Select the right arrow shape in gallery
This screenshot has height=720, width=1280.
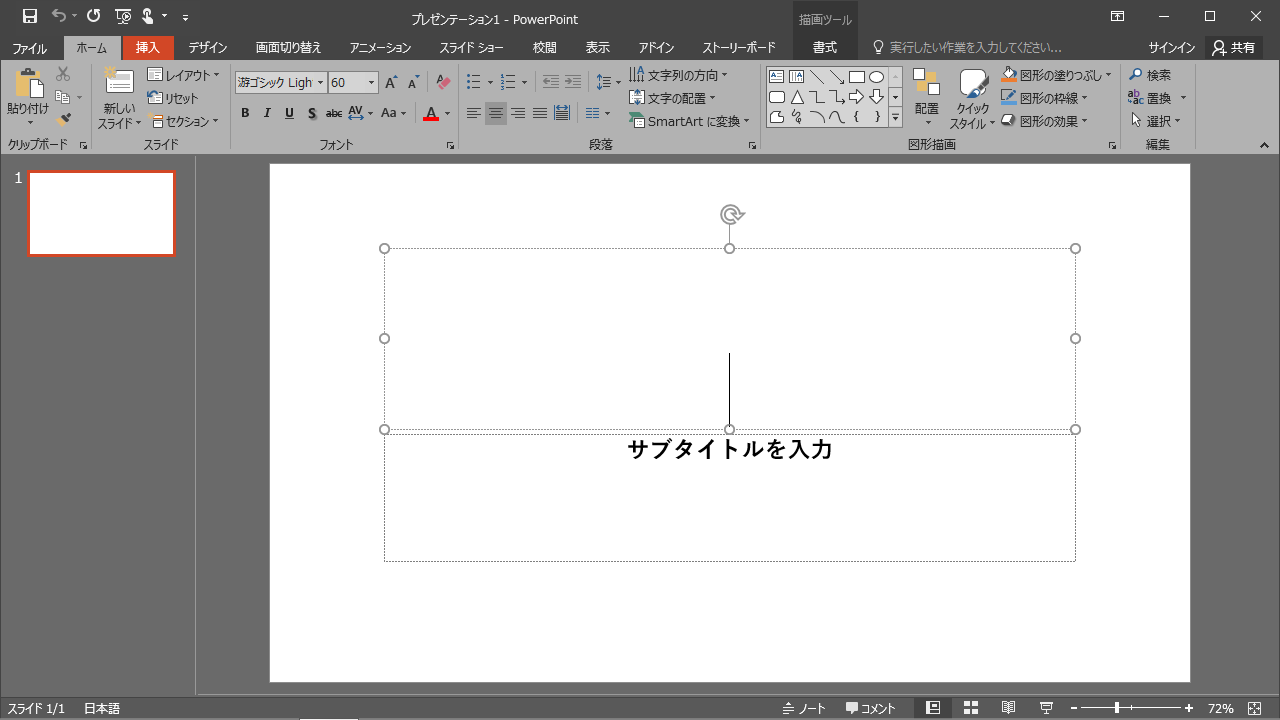point(857,97)
